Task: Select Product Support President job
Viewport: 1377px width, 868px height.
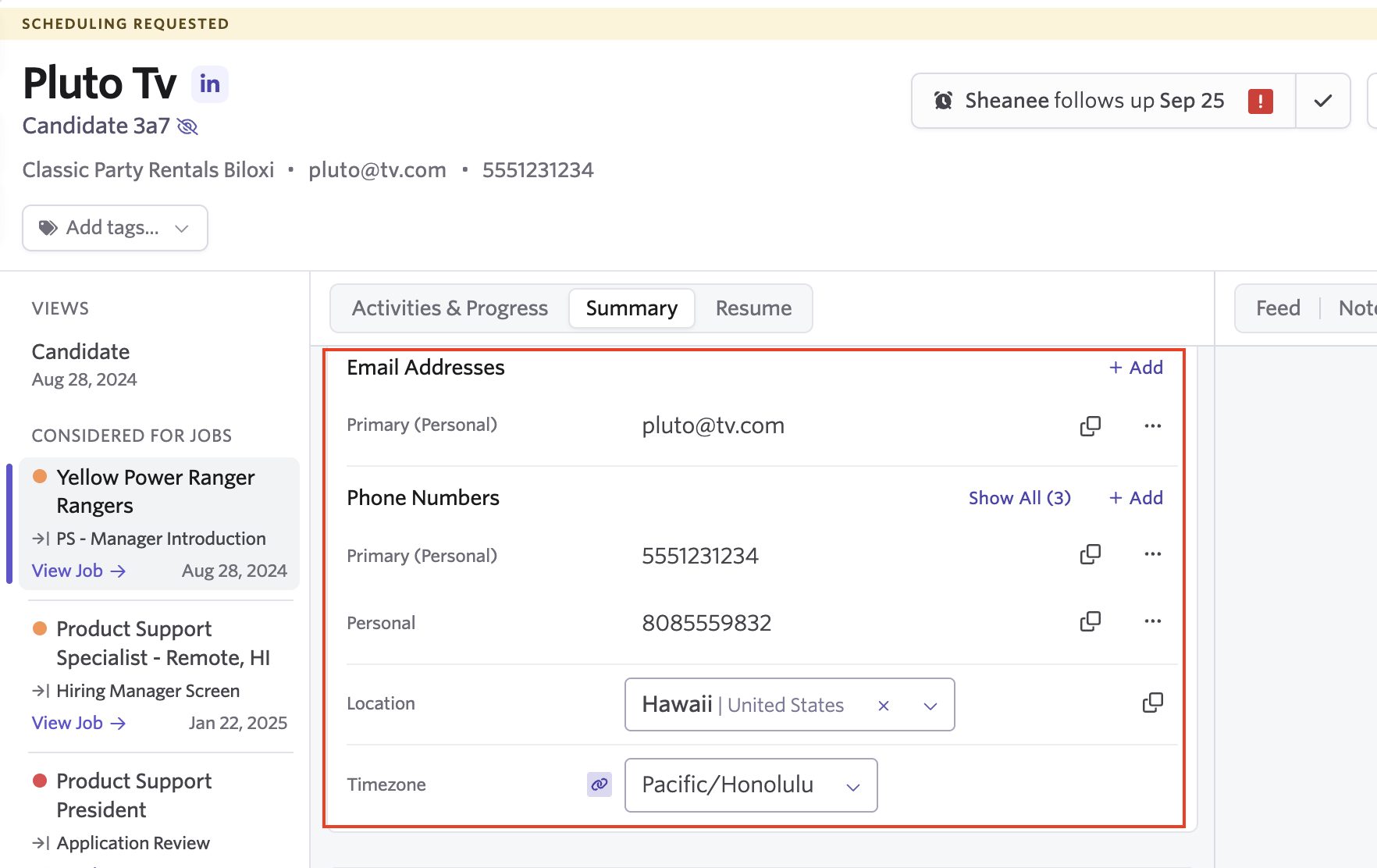Action: (x=133, y=795)
